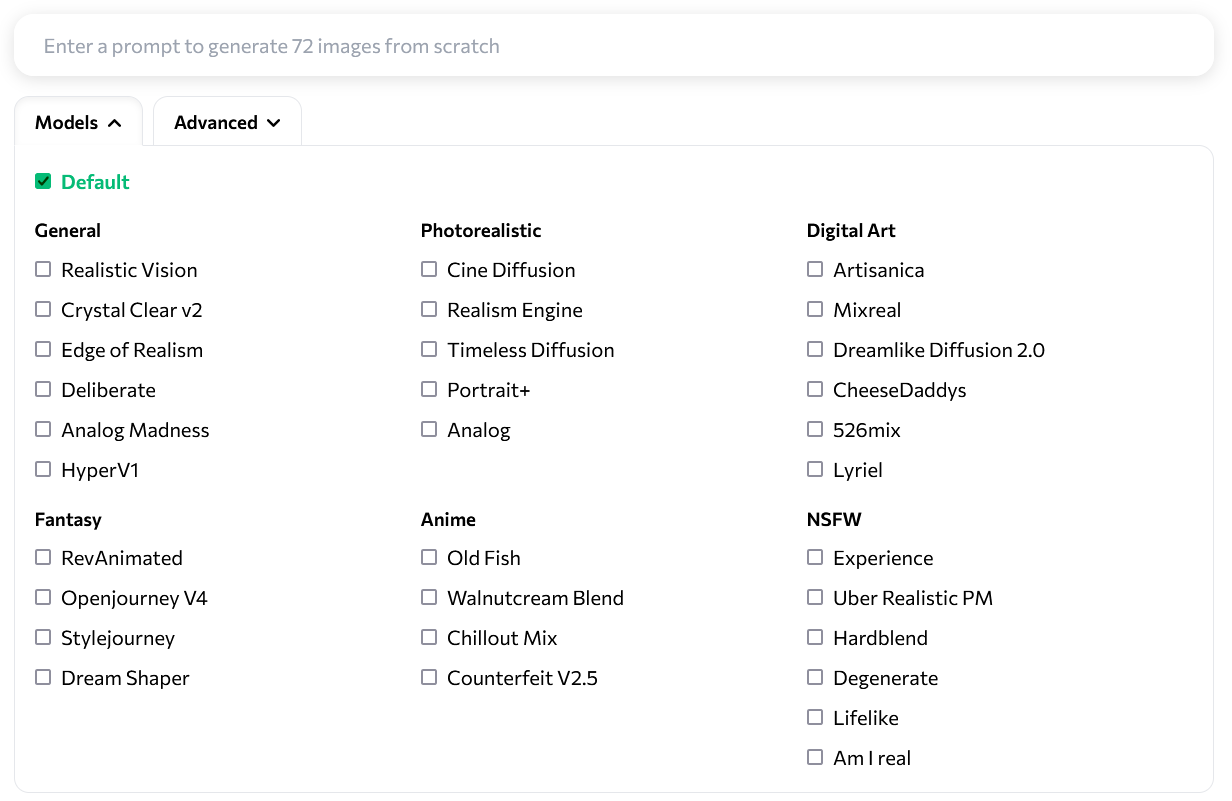Expand the Advanced options tab
Screen dimensions: 1232x801
click(x=227, y=123)
